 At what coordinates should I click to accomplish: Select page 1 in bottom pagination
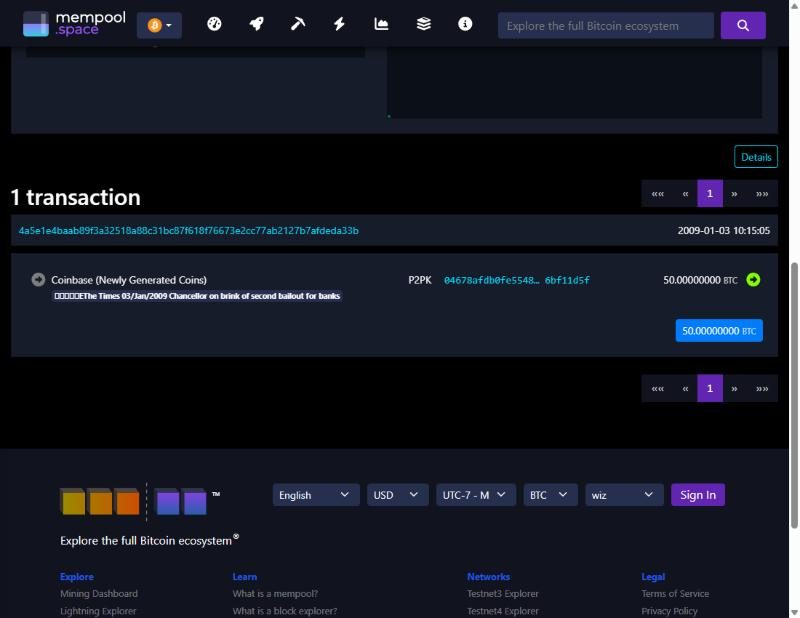[x=710, y=389]
